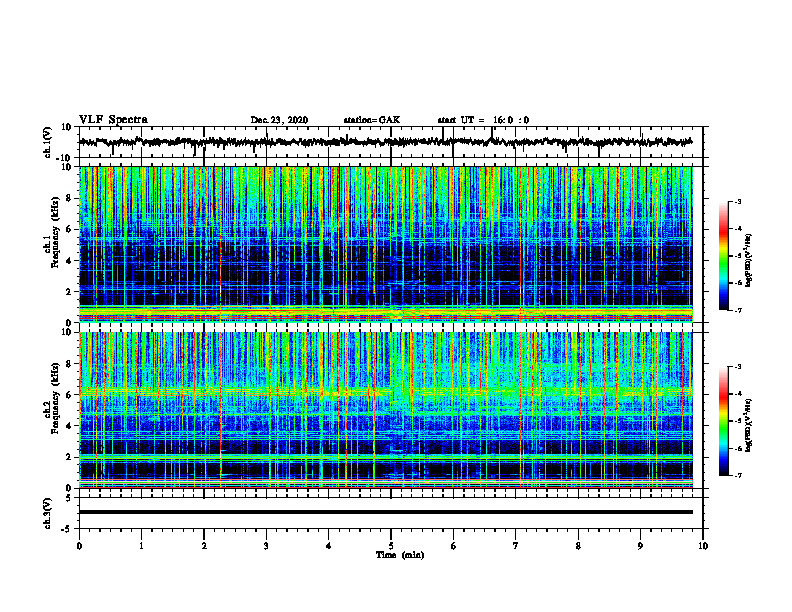The image size is (792, 612).
Task: Click the "2" kHz tick on ch.2 spectrogram
Action: [69, 457]
